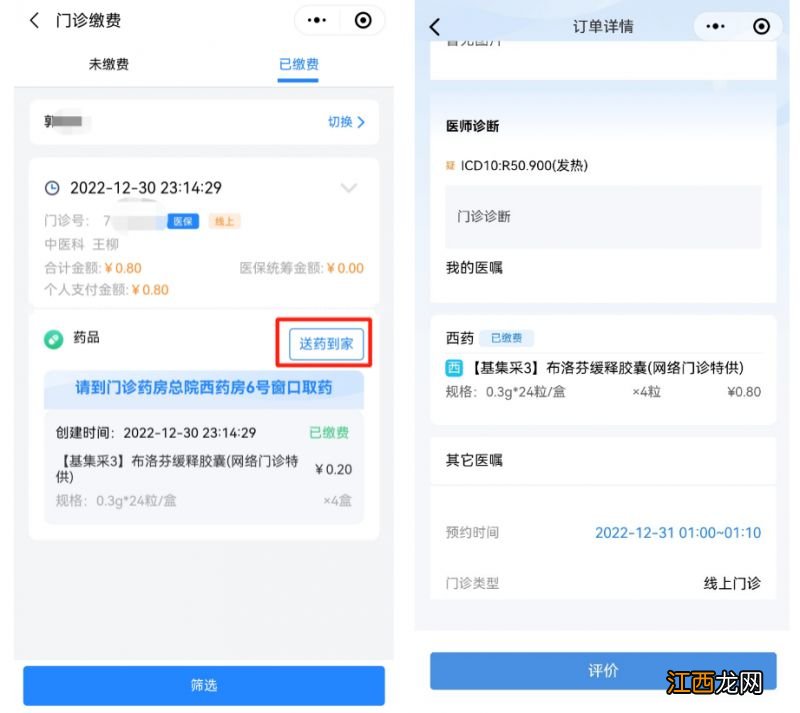Screen dimensions: 800x713
Task: Tap the 线上 tag on the visit record
Action: click(223, 221)
